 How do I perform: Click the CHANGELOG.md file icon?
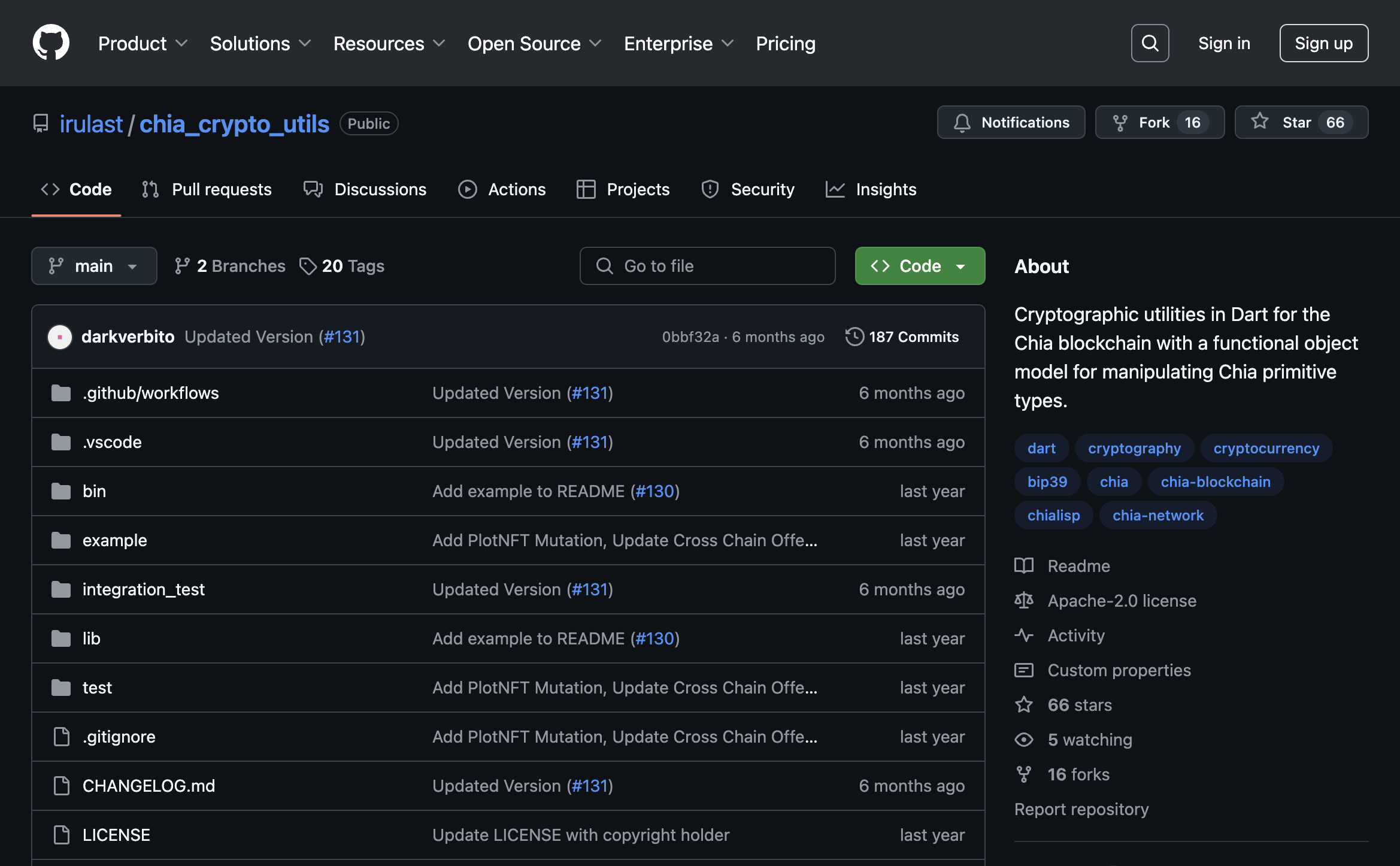click(61, 786)
